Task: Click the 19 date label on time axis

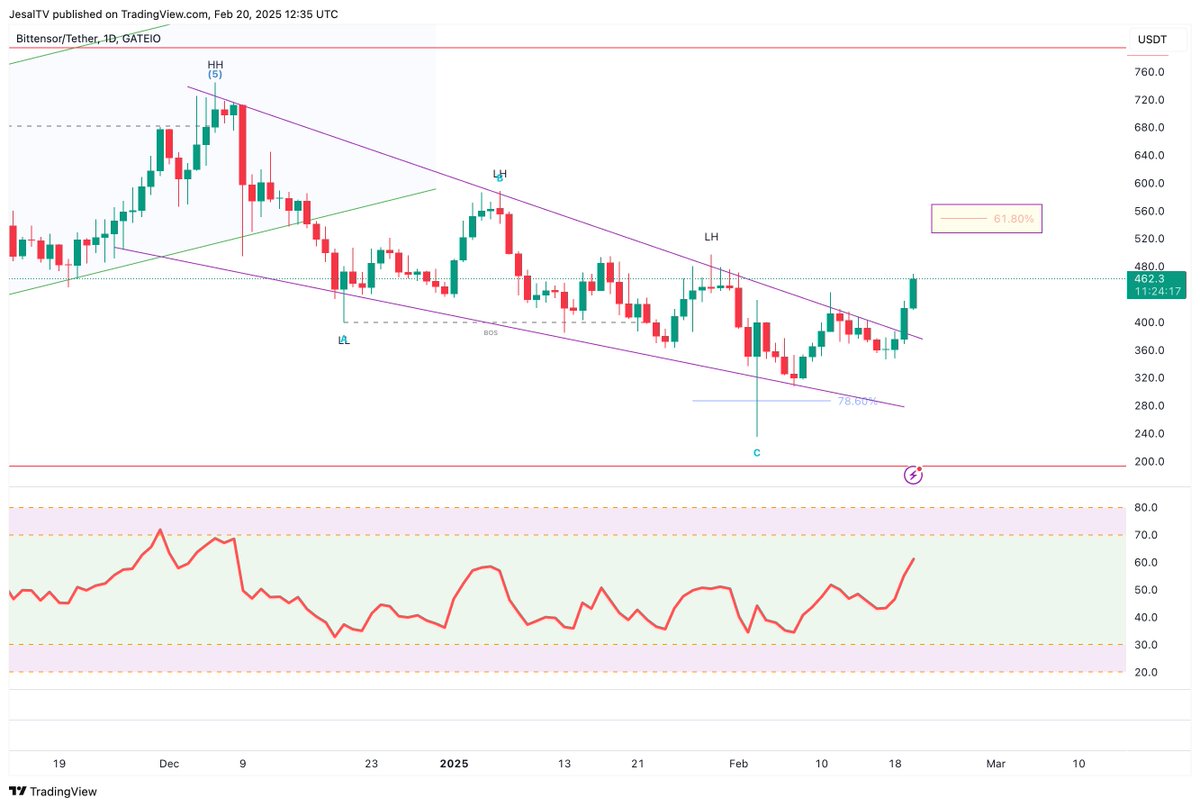Action: 59,764
